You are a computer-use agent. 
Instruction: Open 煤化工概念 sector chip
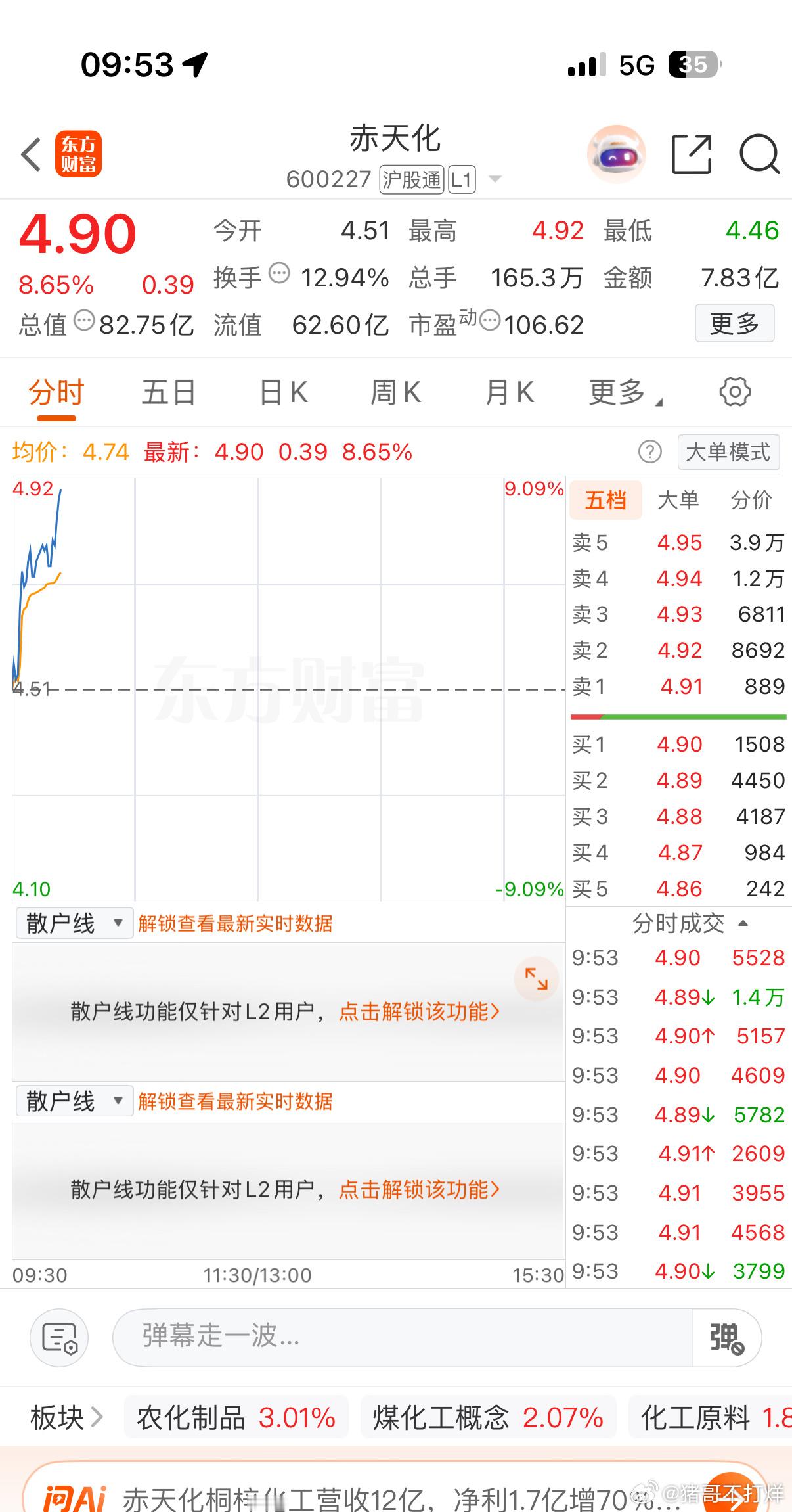tap(488, 1418)
